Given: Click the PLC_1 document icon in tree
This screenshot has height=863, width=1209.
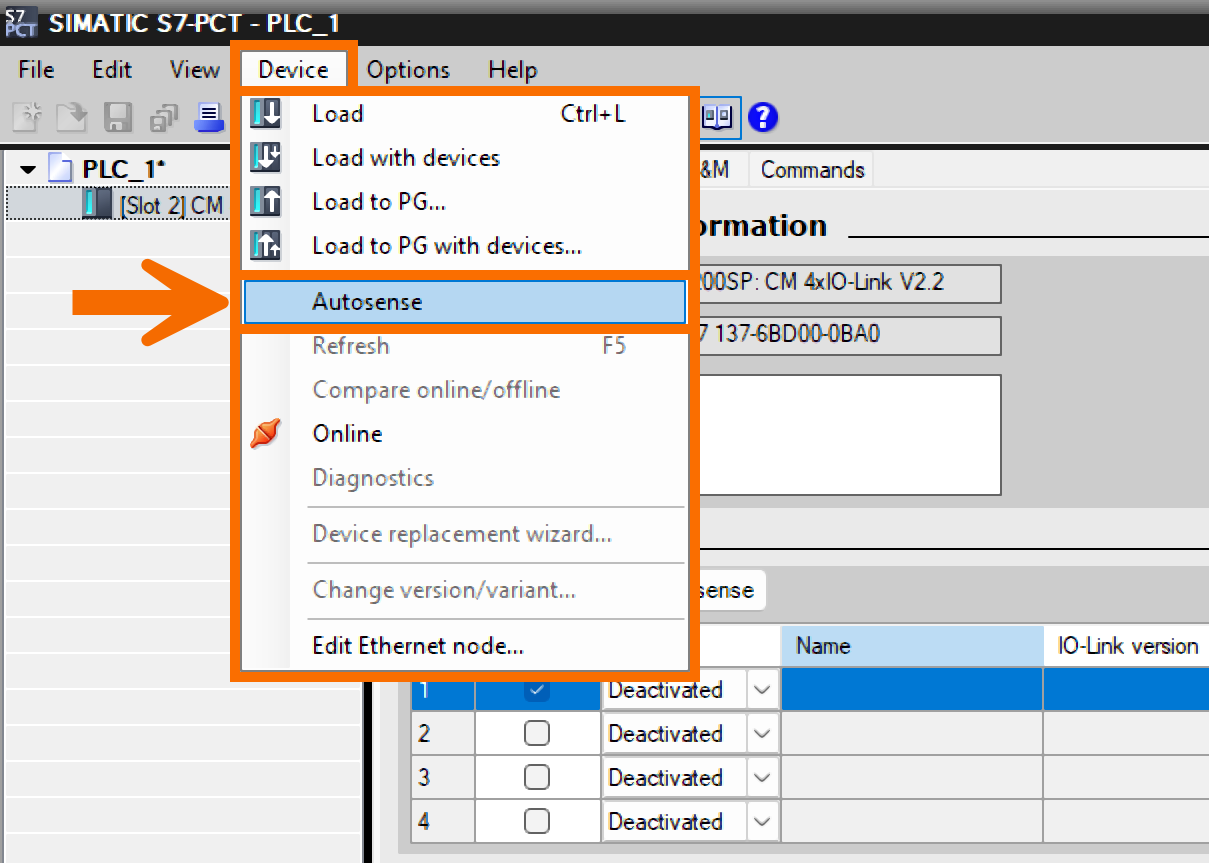Looking at the screenshot, I should pyautogui.click(x=61, y=169).
